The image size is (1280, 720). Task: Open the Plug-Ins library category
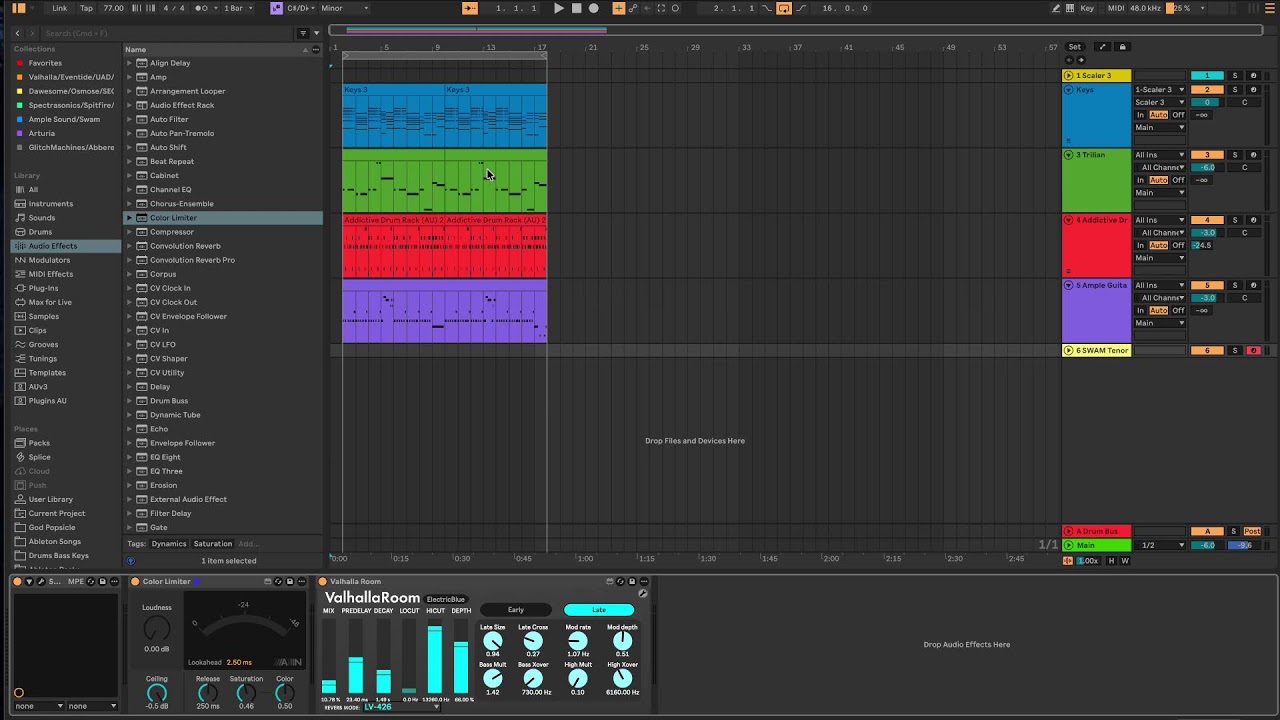tap(43, 288)
